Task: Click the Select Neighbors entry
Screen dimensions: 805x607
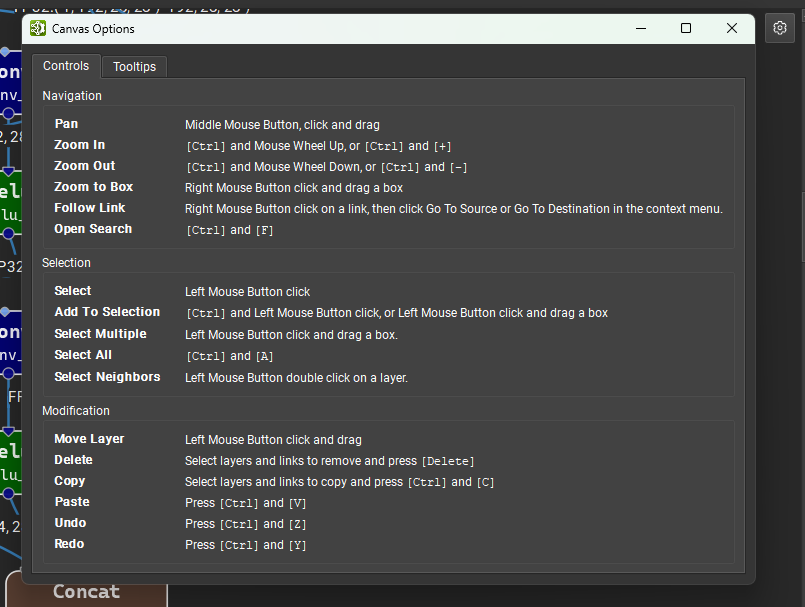Action: tap(107, 377)
